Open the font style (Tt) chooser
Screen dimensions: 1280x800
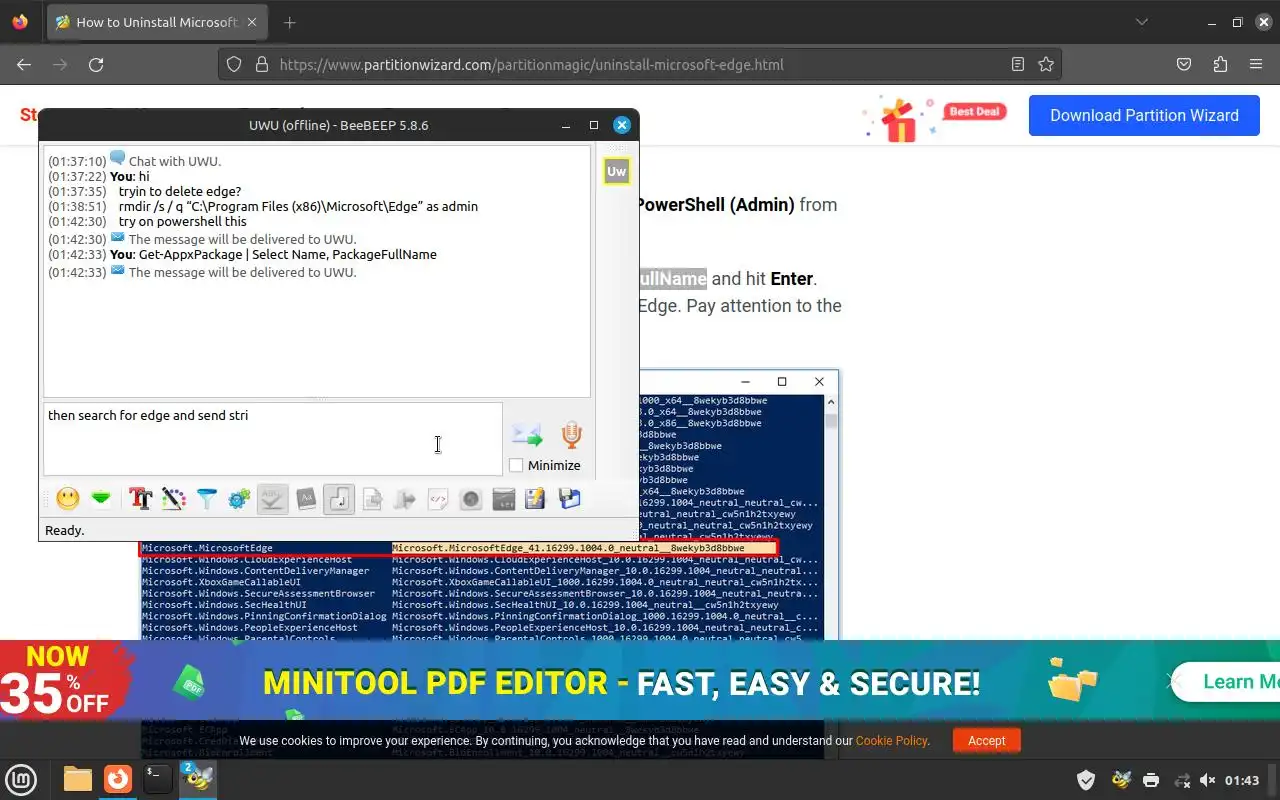point(140,498)
